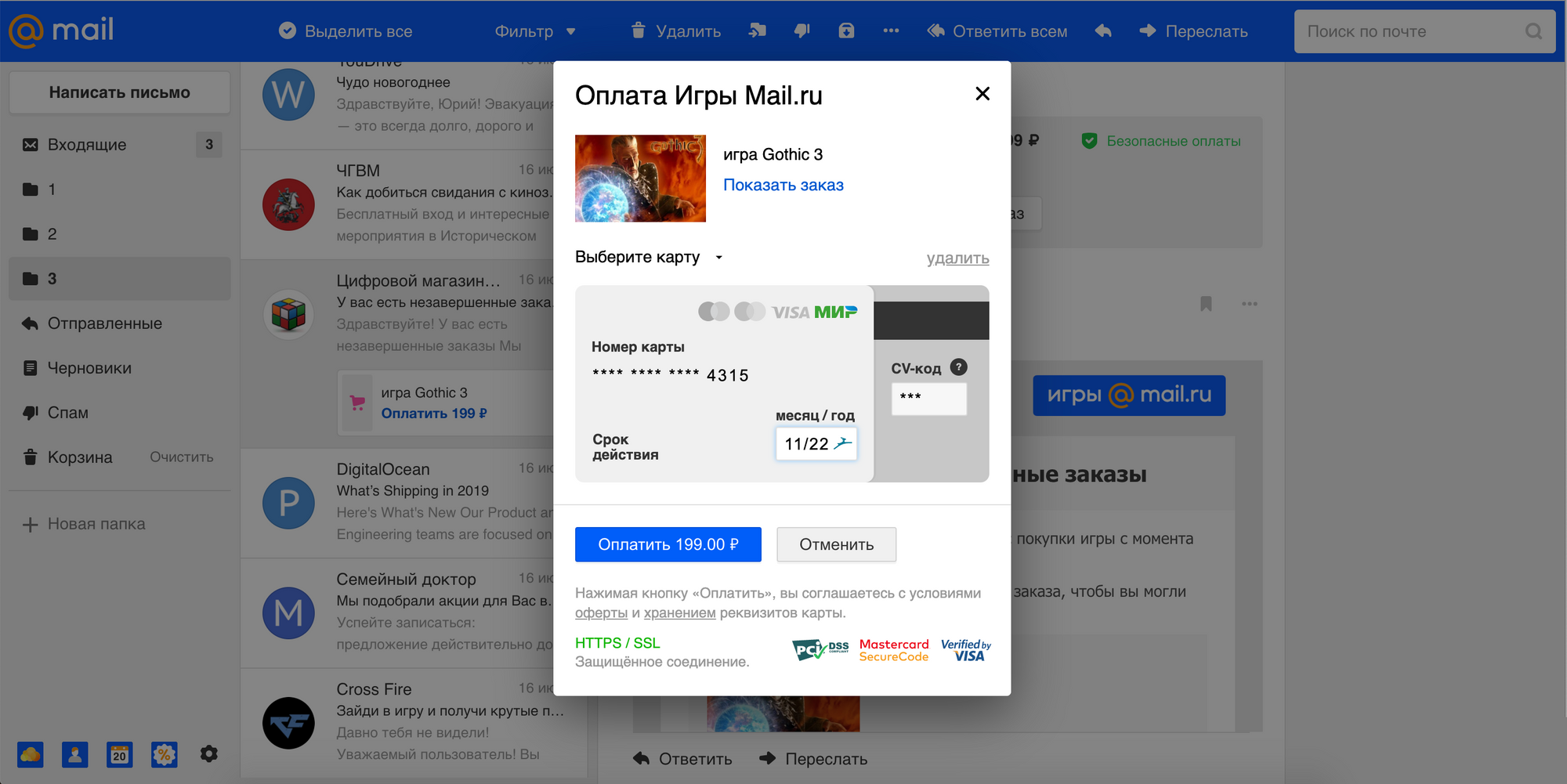This screenshot has height=784, width=1567.
Task: Open the оферты link
Action: (x=601, y=612)
